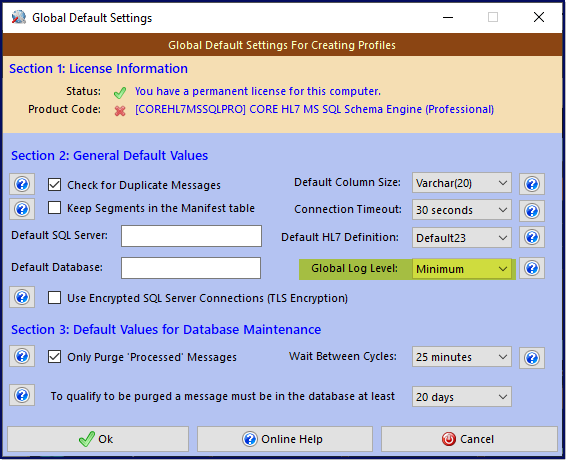Open Online Help button
Screen dimensions: 568x462
(285, 439)
